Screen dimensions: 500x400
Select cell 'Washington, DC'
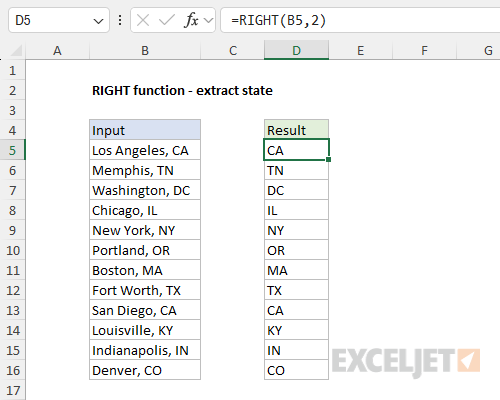pos(145,190)
